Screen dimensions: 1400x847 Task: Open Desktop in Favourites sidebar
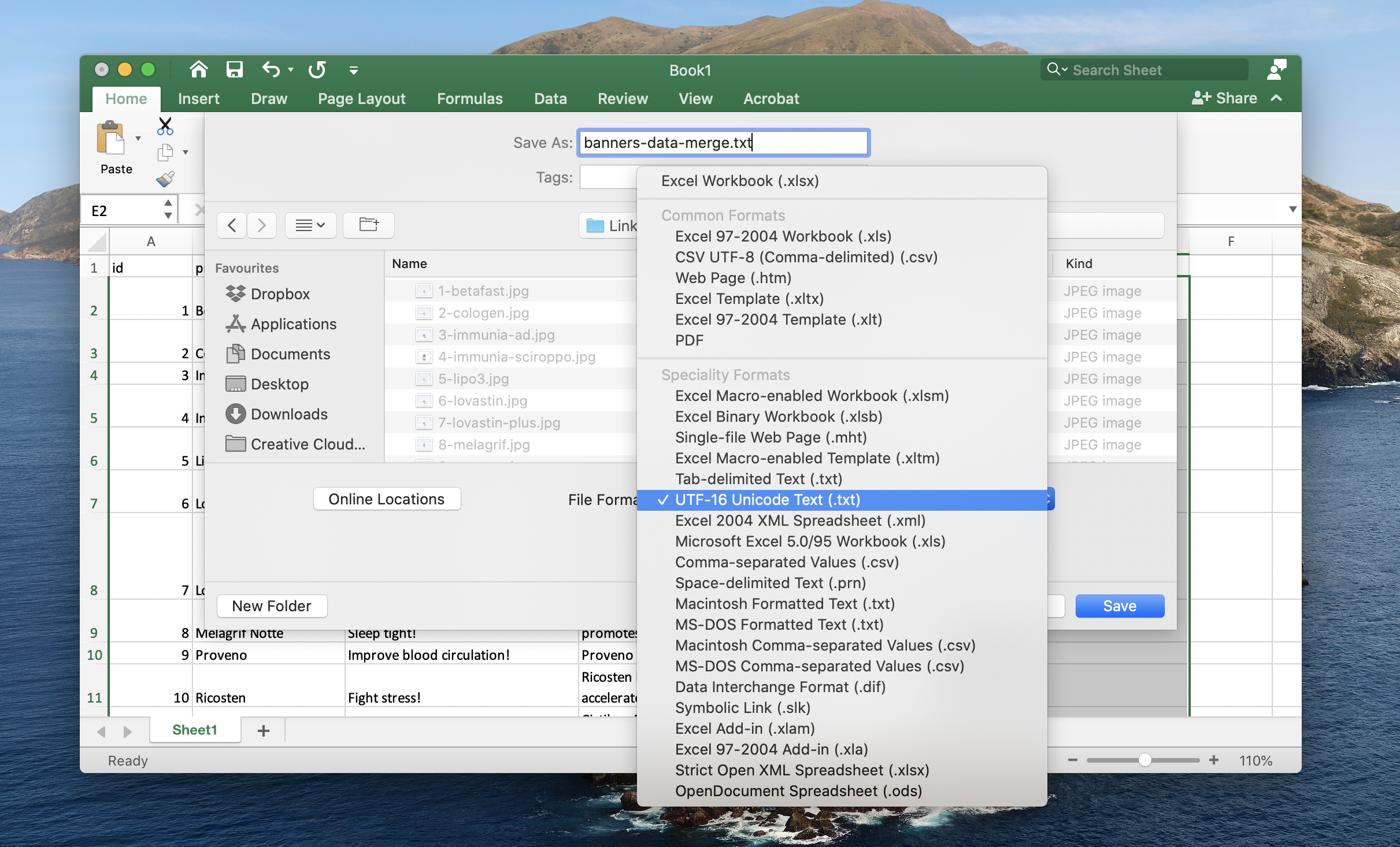point(267,384)
